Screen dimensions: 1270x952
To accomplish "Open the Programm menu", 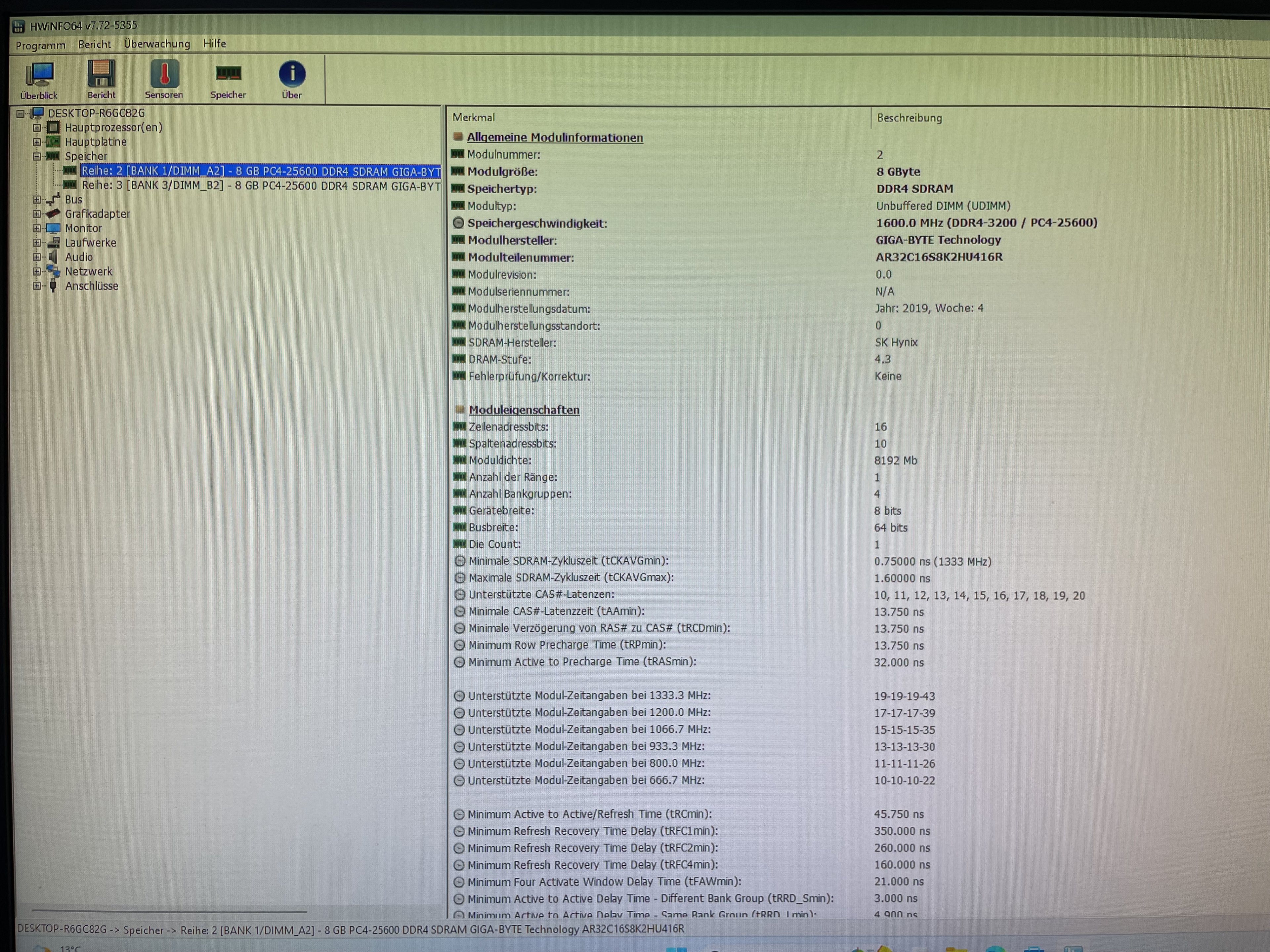I will (x=40, y=45).
